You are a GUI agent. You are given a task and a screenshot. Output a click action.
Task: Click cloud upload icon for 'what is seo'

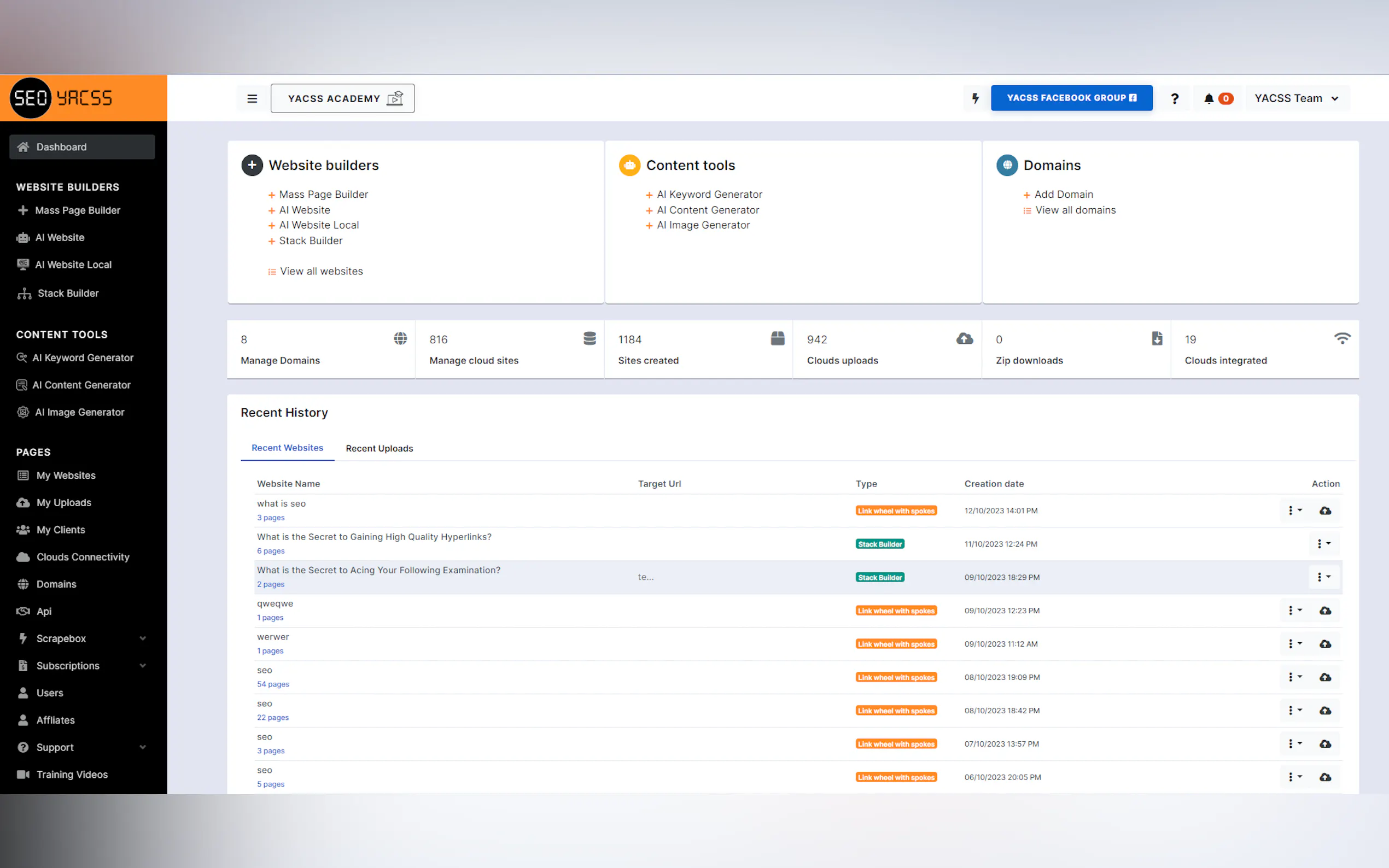(x=1324, y=511)
